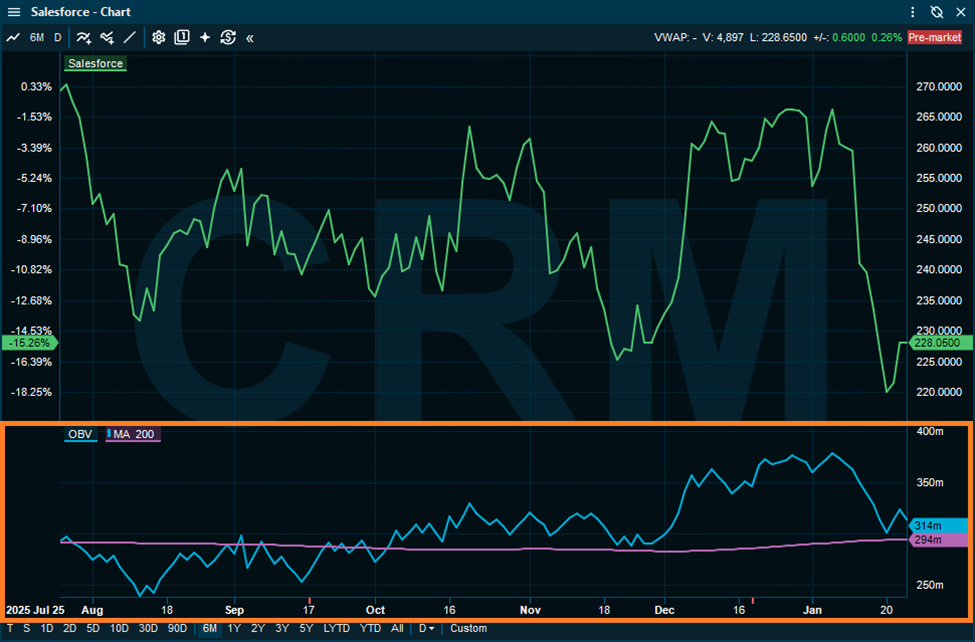This screenshot has height=642, width=975.
Task: Select the 1D time range
Action: pyautogui.click(x=47, y=628)
